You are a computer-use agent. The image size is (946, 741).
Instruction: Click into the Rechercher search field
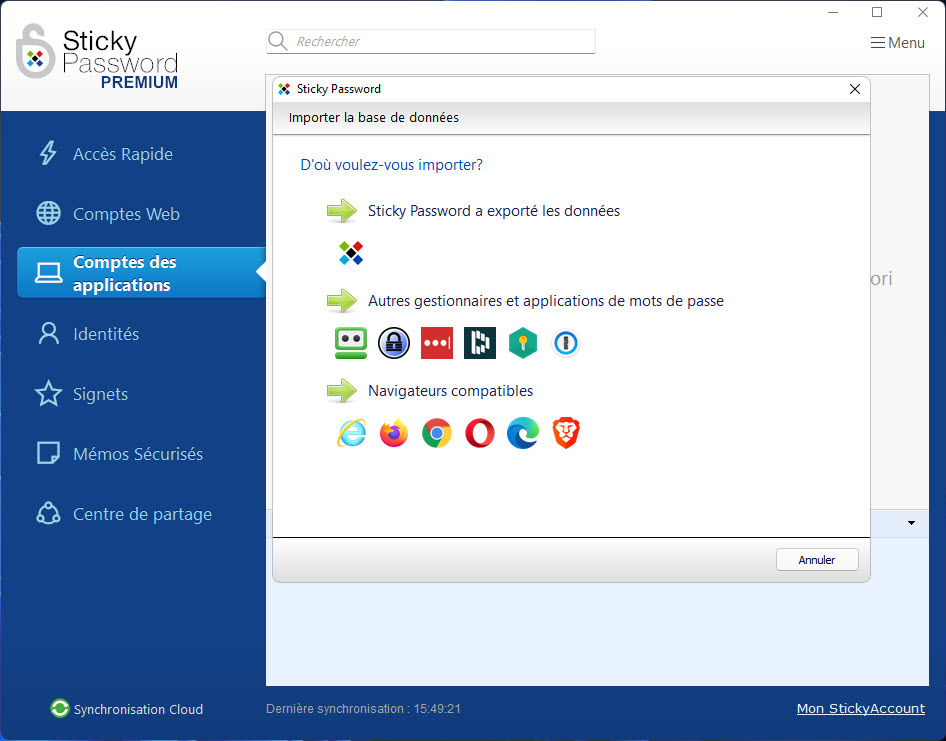click(x=431, y=41)
